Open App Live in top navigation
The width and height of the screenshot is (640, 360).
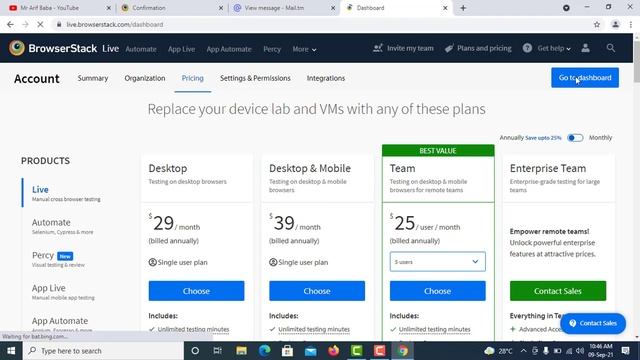pyautogui.click(x=181, y=49)
